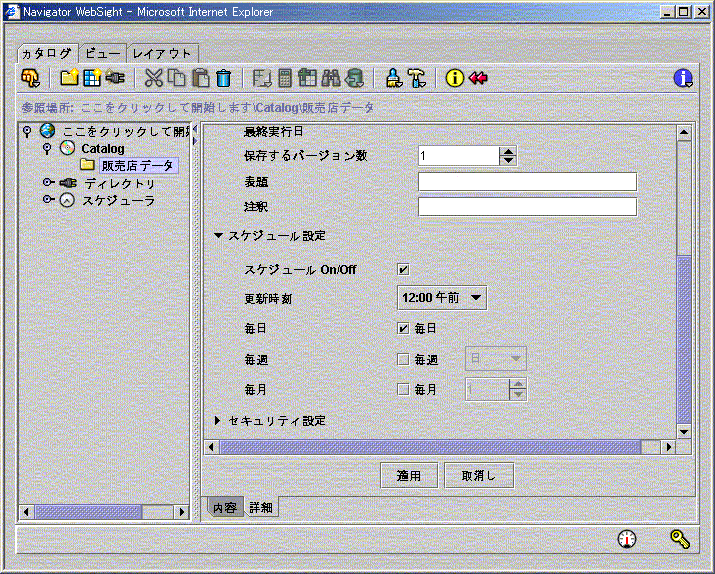715x574 pixels.
Task: Click the 参照場所 path link
Action: [x=197, y=108]
